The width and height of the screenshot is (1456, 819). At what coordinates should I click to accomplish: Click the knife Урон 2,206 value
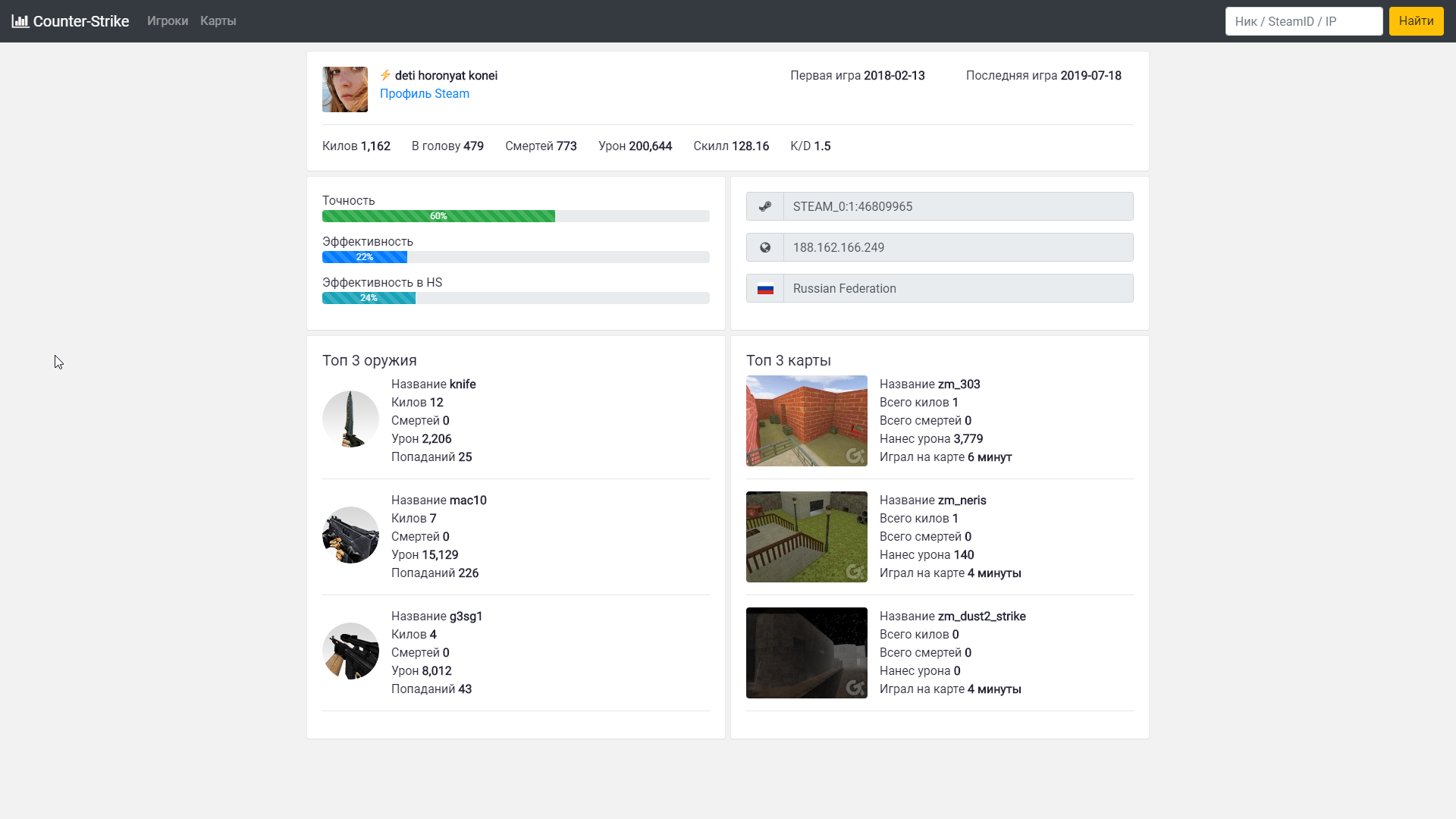click(422, 439)
